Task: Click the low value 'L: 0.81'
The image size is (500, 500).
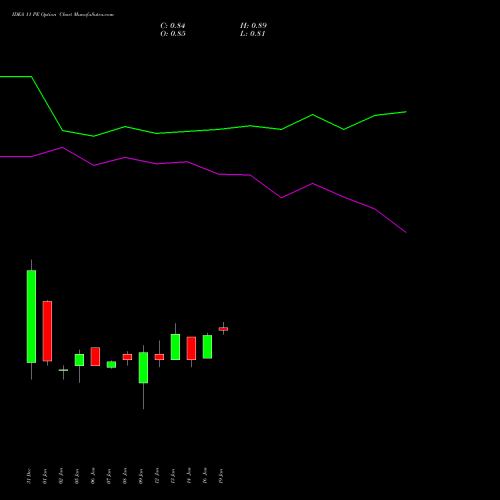Action: point(253,34)
